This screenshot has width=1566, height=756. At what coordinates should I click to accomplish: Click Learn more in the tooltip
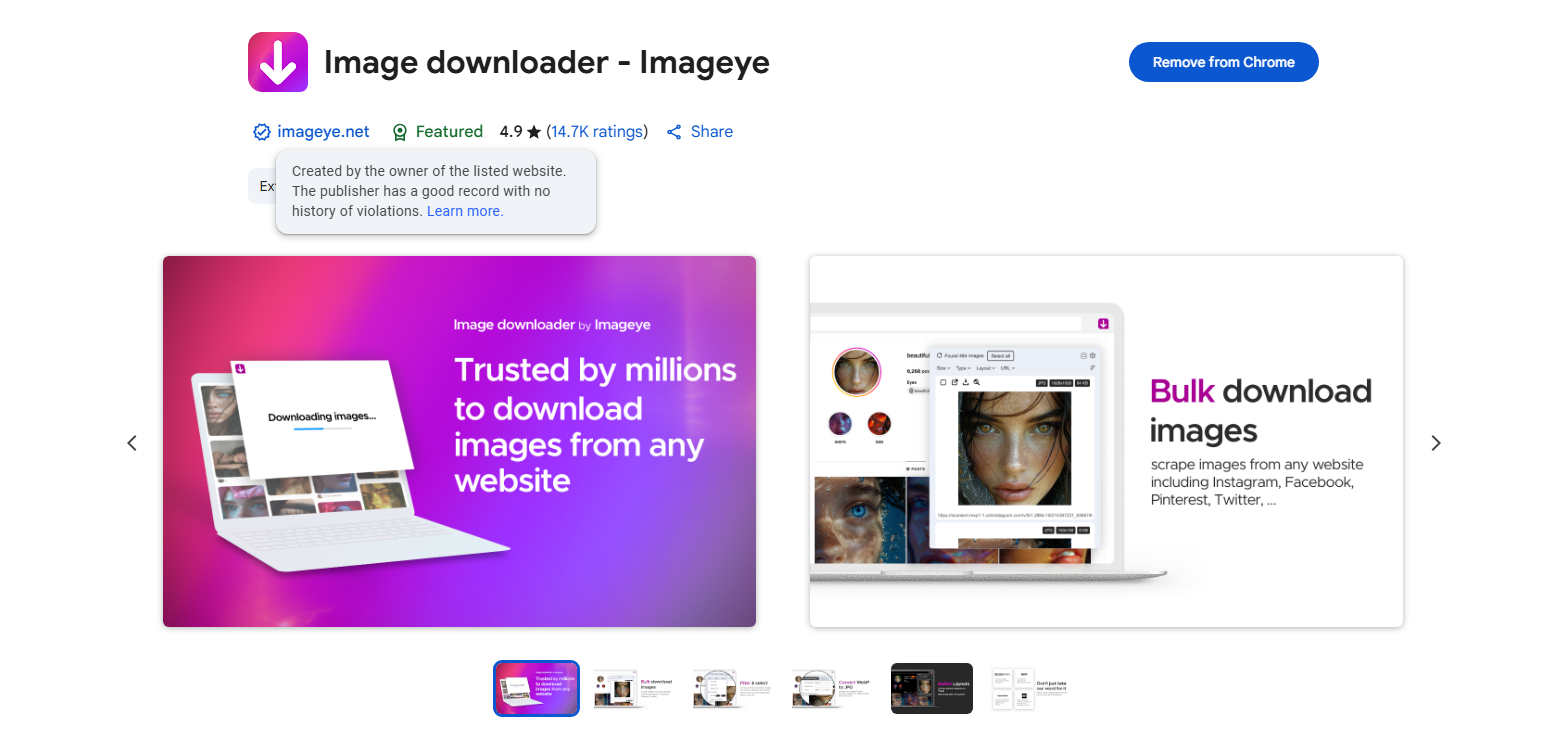click(x=465, y=211)
